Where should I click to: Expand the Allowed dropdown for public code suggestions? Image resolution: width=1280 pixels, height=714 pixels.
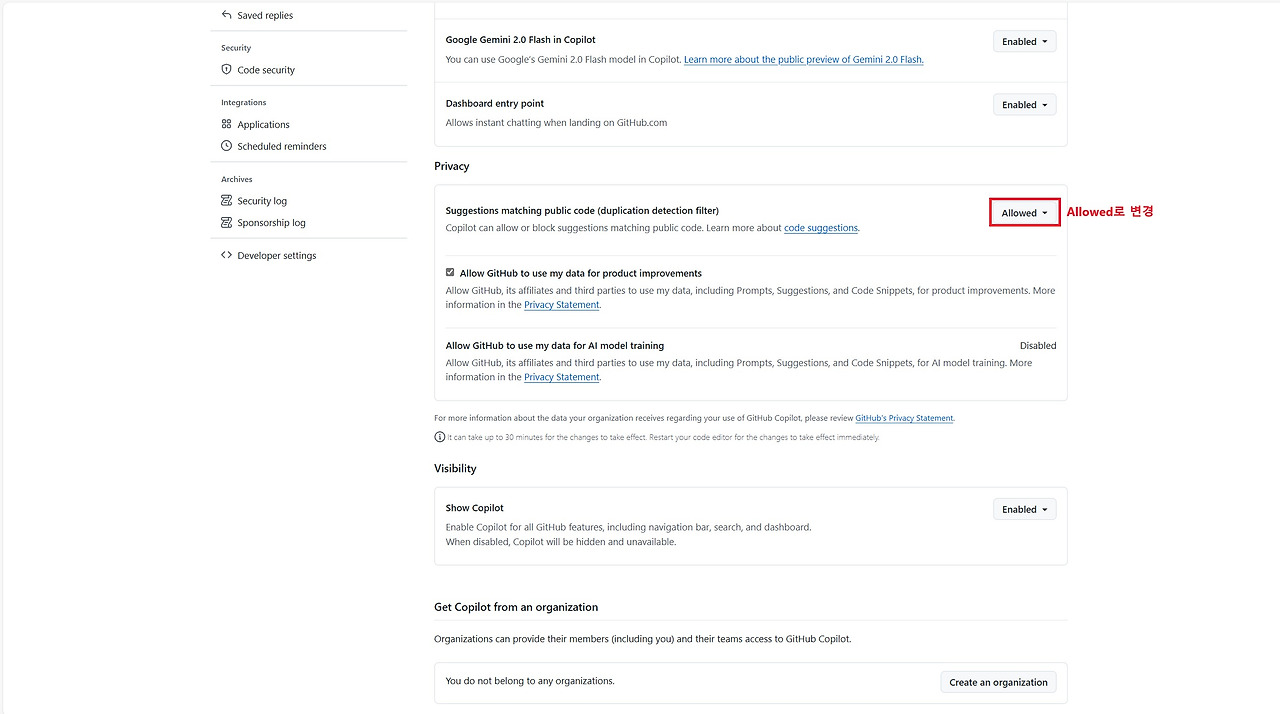[x=1023, y=212]
